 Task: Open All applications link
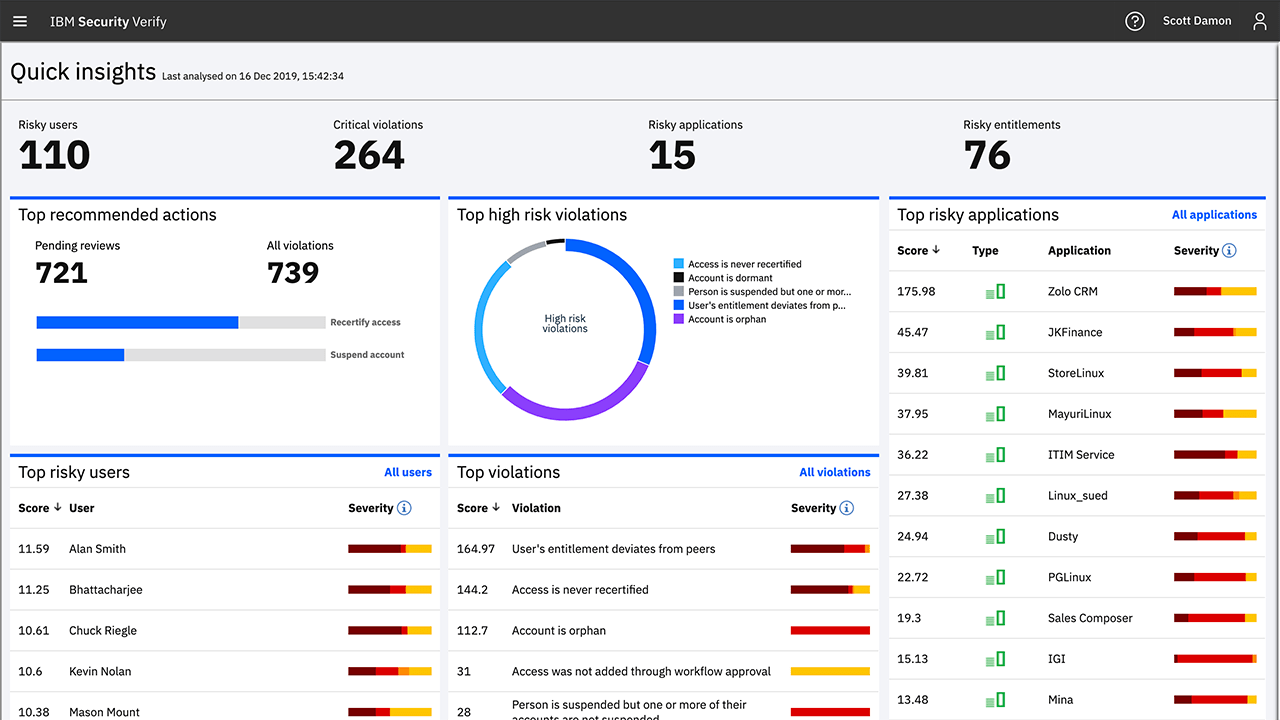1214,214
